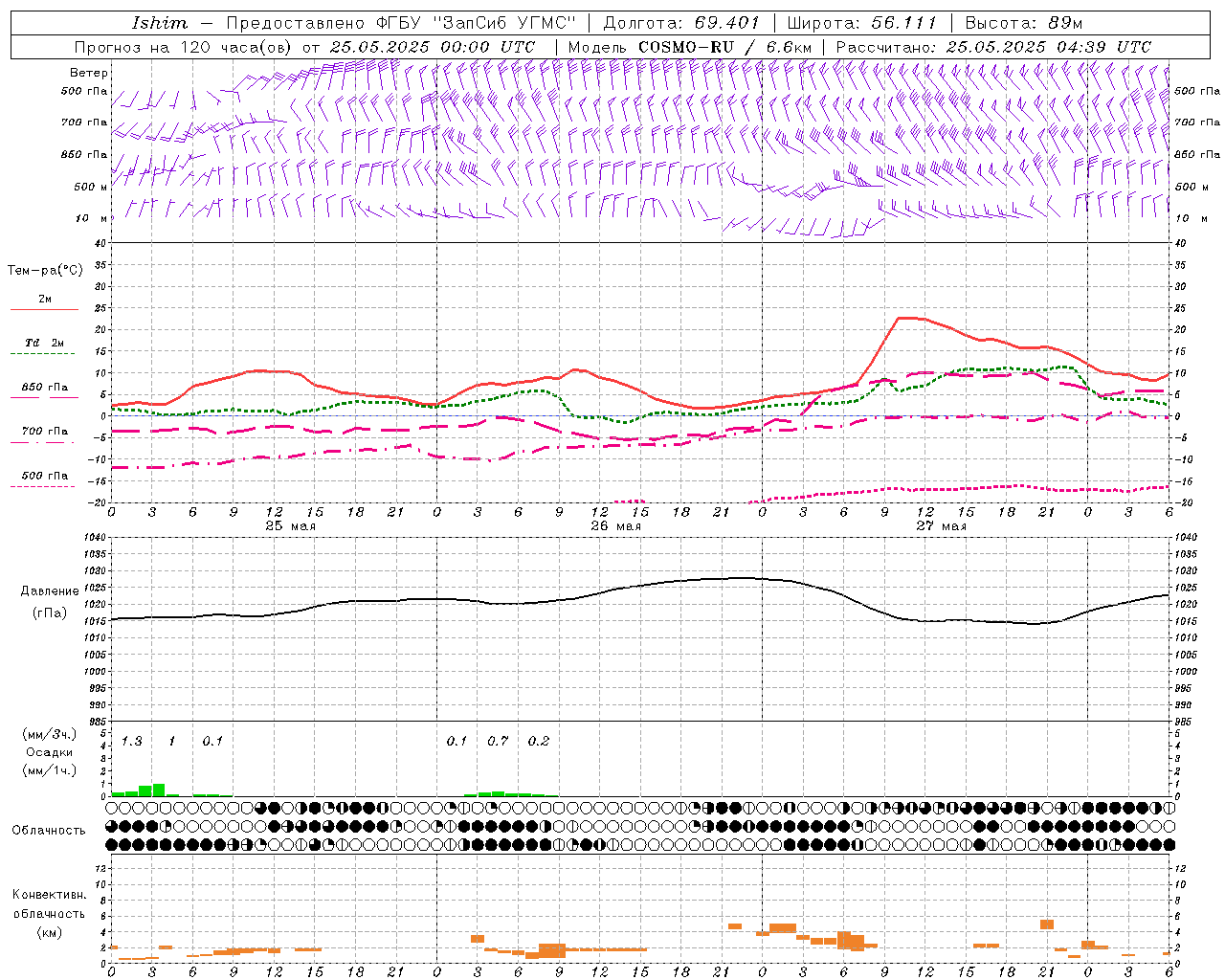Click the 700 гПа temperature legend entry

click(x=45, y=432)
